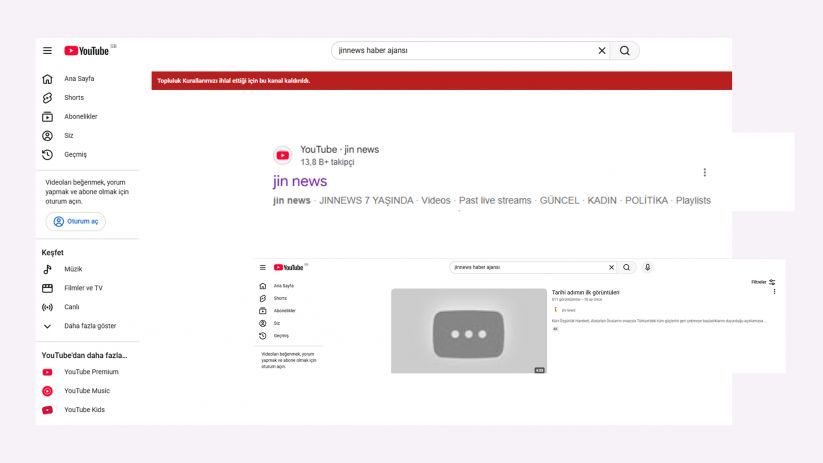Open hamburger menu in small inset screenshot
This screenshot has width=823, height=463.
coord(262,267)
